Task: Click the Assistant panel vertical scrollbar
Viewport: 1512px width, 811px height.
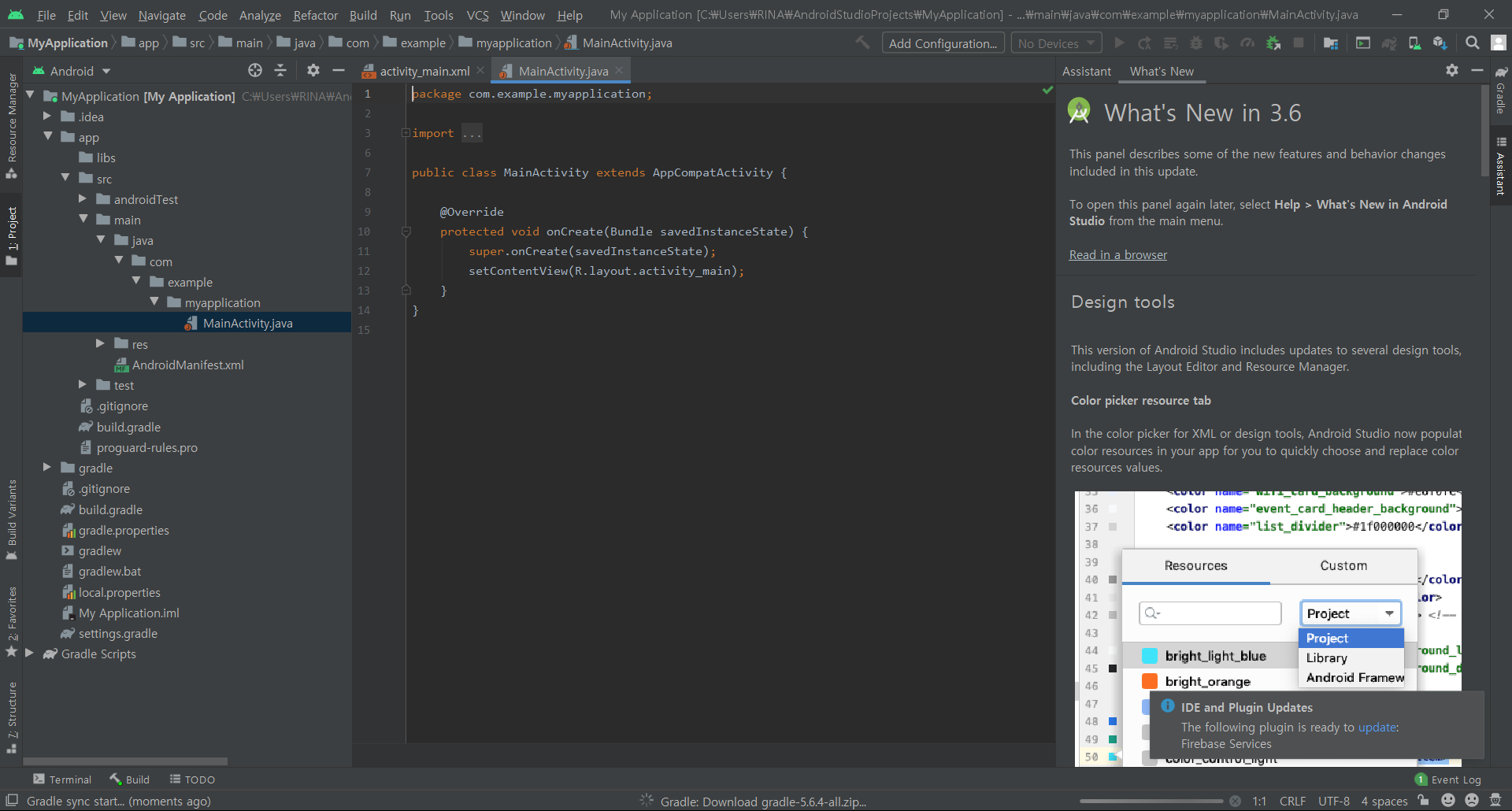Action: pos(1485,131)
